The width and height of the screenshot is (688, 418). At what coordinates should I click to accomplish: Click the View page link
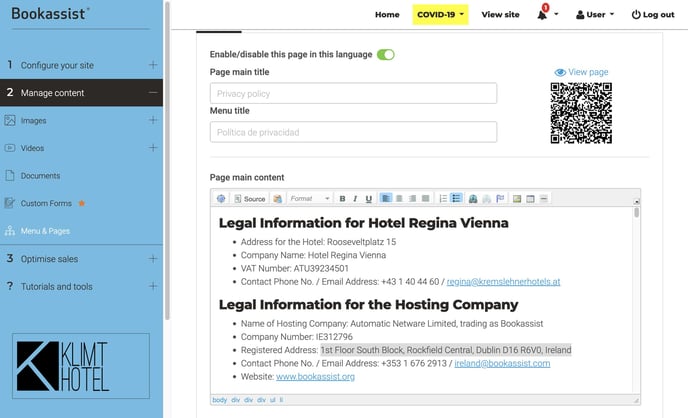coord(581,72)
